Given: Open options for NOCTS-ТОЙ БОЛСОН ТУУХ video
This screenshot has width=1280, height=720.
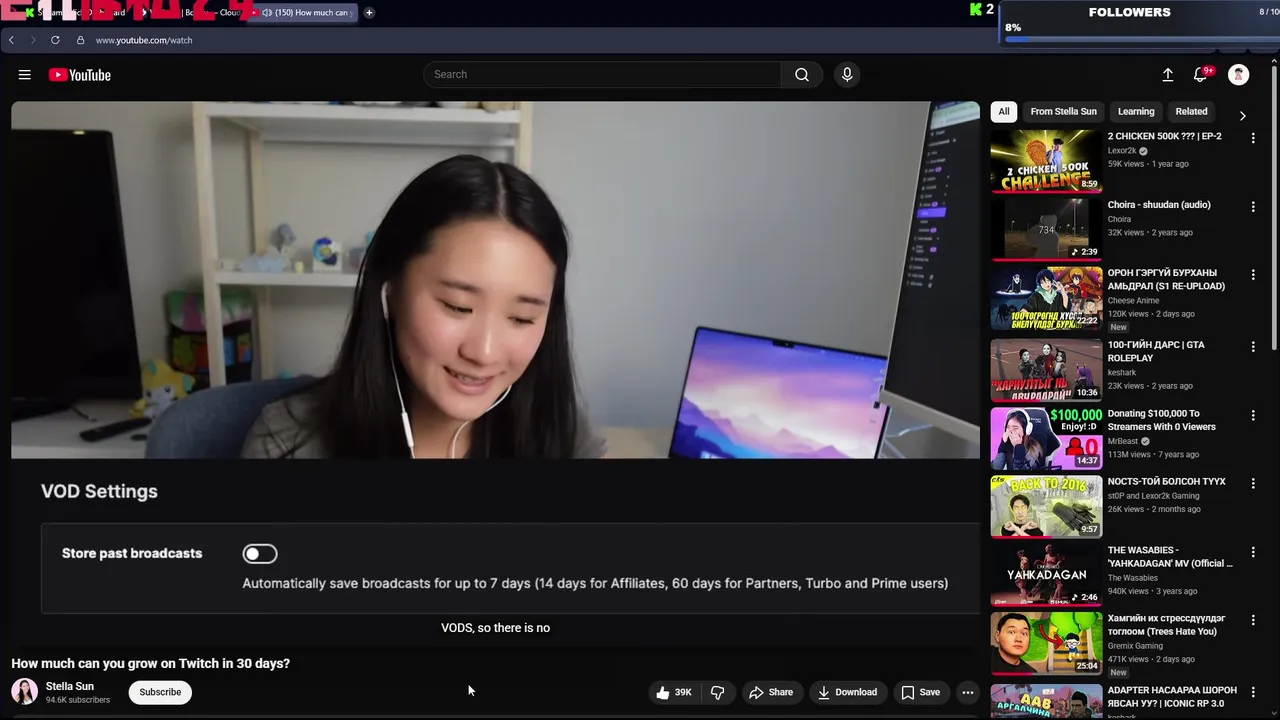Looking at the screenshot, I should click(x=1252, y=483).
